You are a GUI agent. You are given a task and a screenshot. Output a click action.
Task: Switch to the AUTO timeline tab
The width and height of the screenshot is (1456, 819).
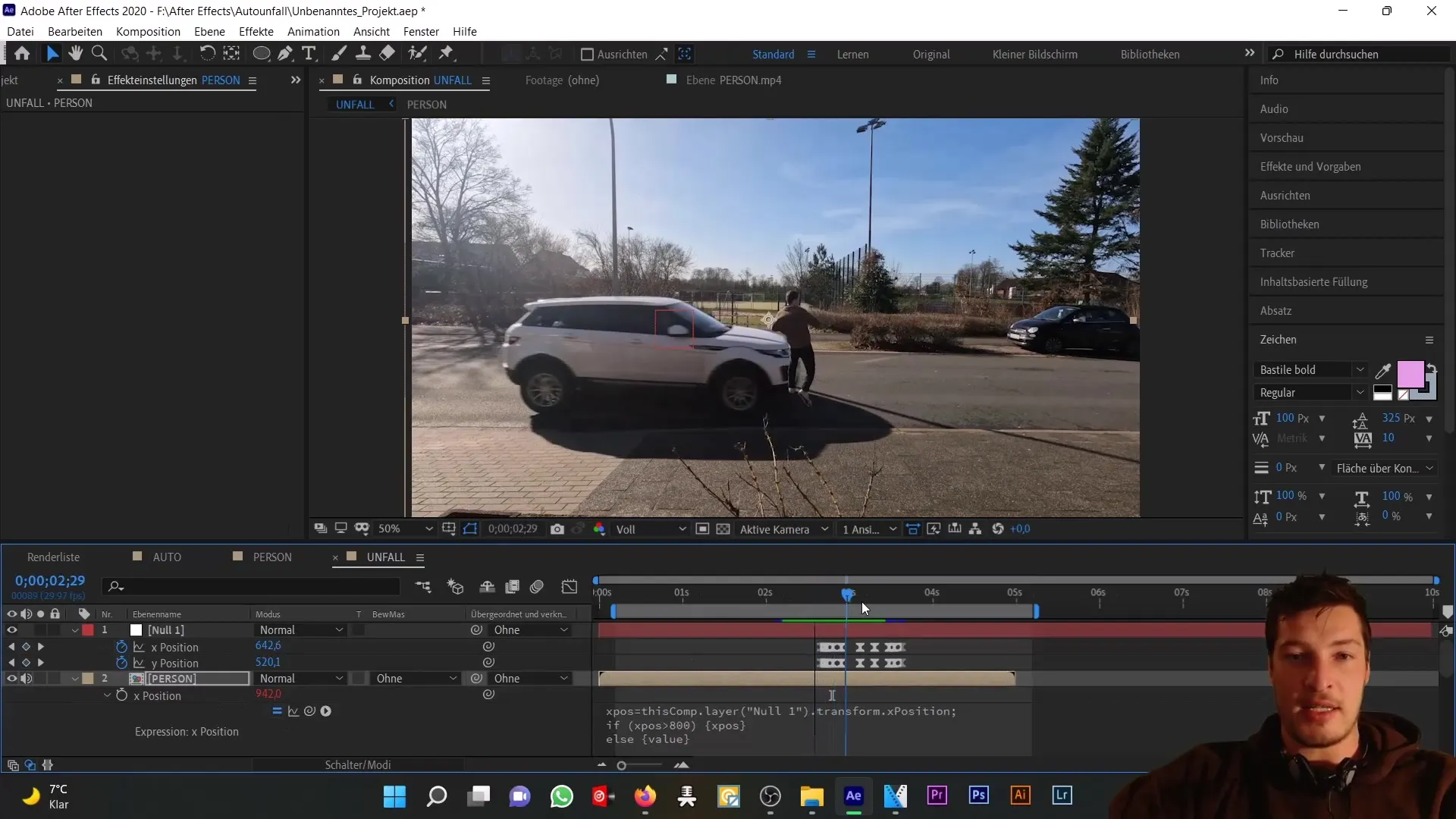point(167,557)
